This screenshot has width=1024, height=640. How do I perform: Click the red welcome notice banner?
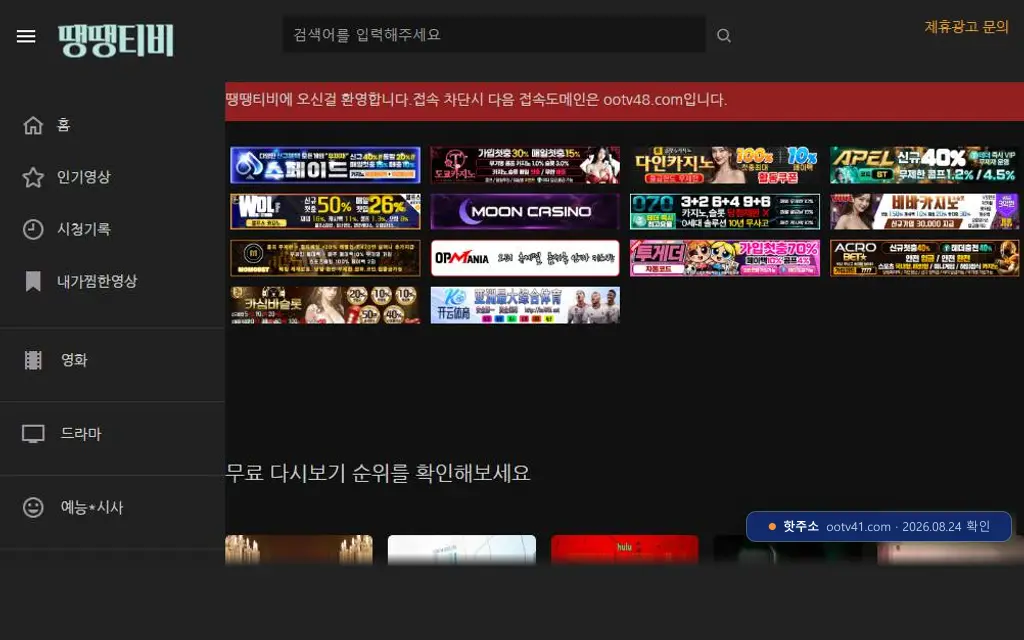tap(624, 101)
